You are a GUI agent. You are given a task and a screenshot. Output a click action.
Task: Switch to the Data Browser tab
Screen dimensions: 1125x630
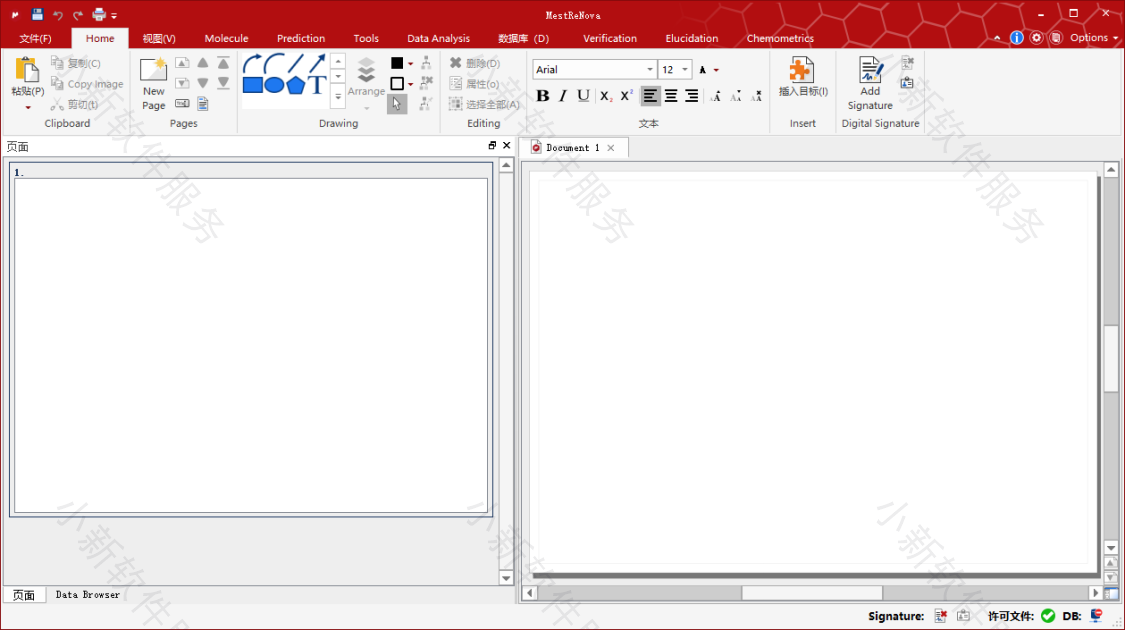click(x=87, y=595)
